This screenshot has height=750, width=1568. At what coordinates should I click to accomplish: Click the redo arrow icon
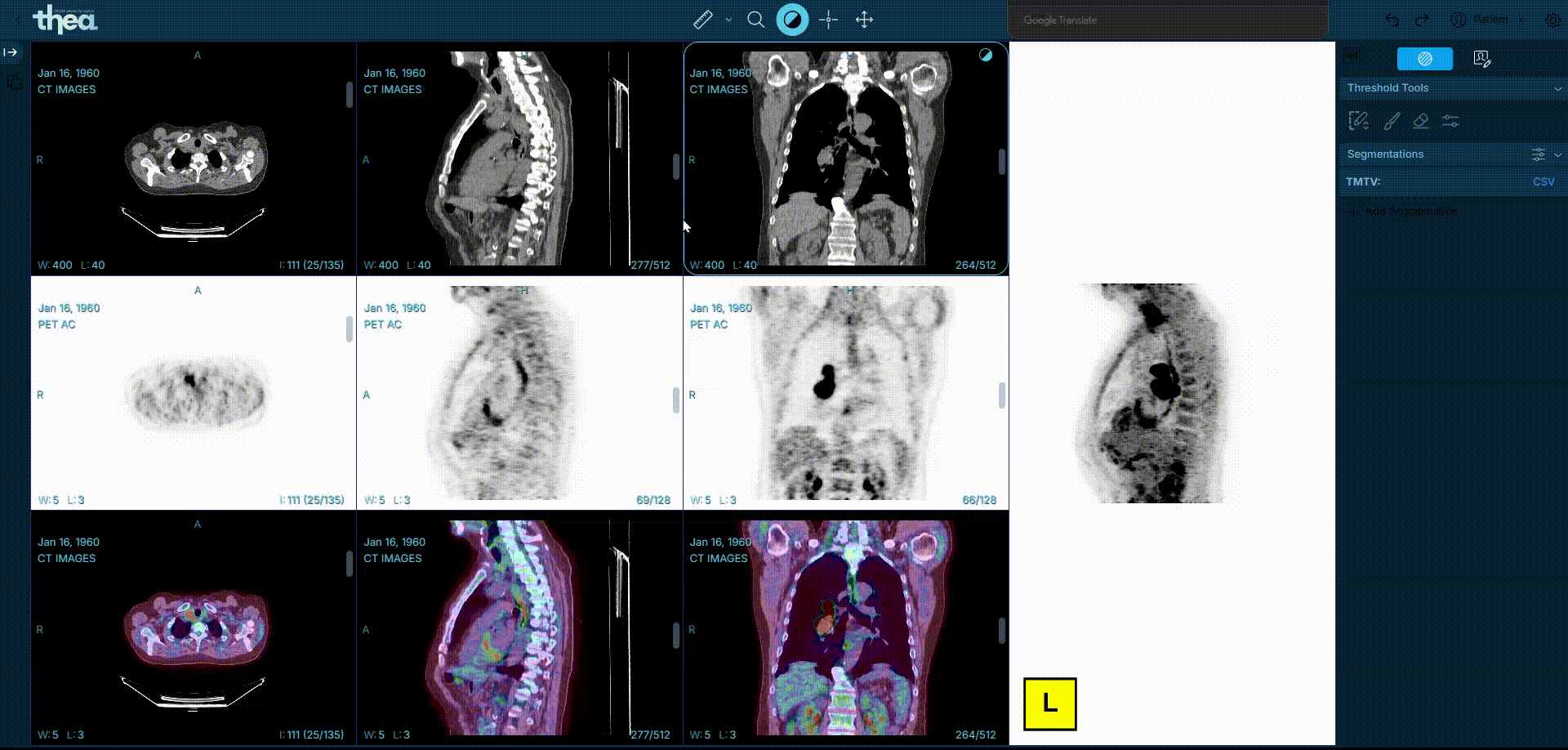[1422, 20]
